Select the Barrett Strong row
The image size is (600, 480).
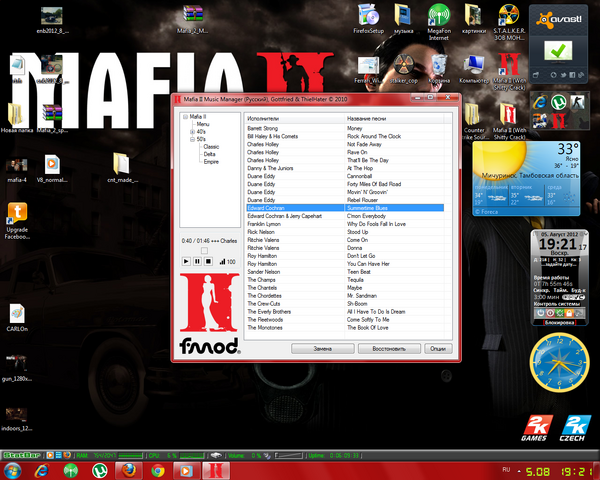(x=345, y=128)
